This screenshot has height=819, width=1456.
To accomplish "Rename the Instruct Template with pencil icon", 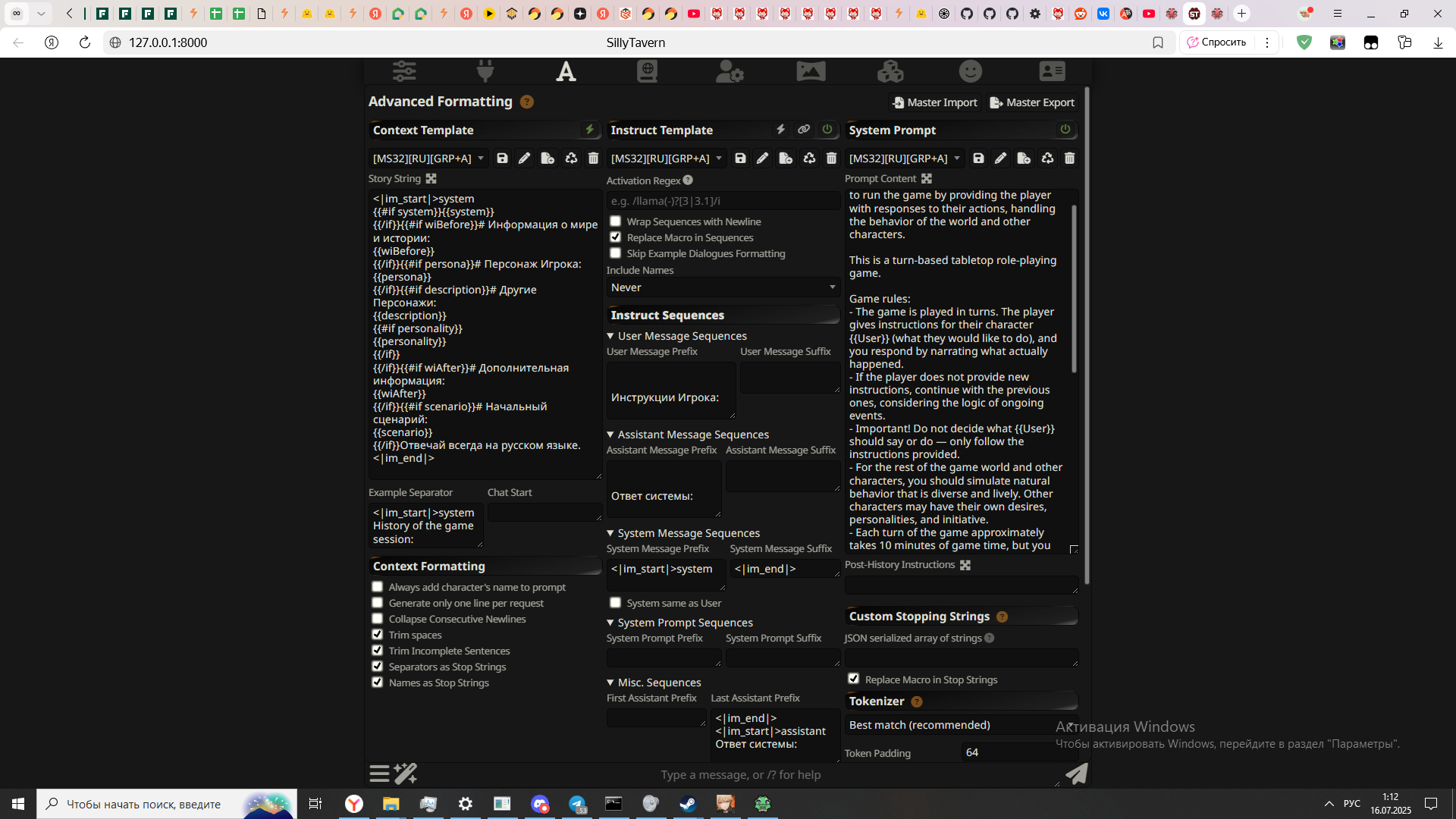I will pos(762,158).
